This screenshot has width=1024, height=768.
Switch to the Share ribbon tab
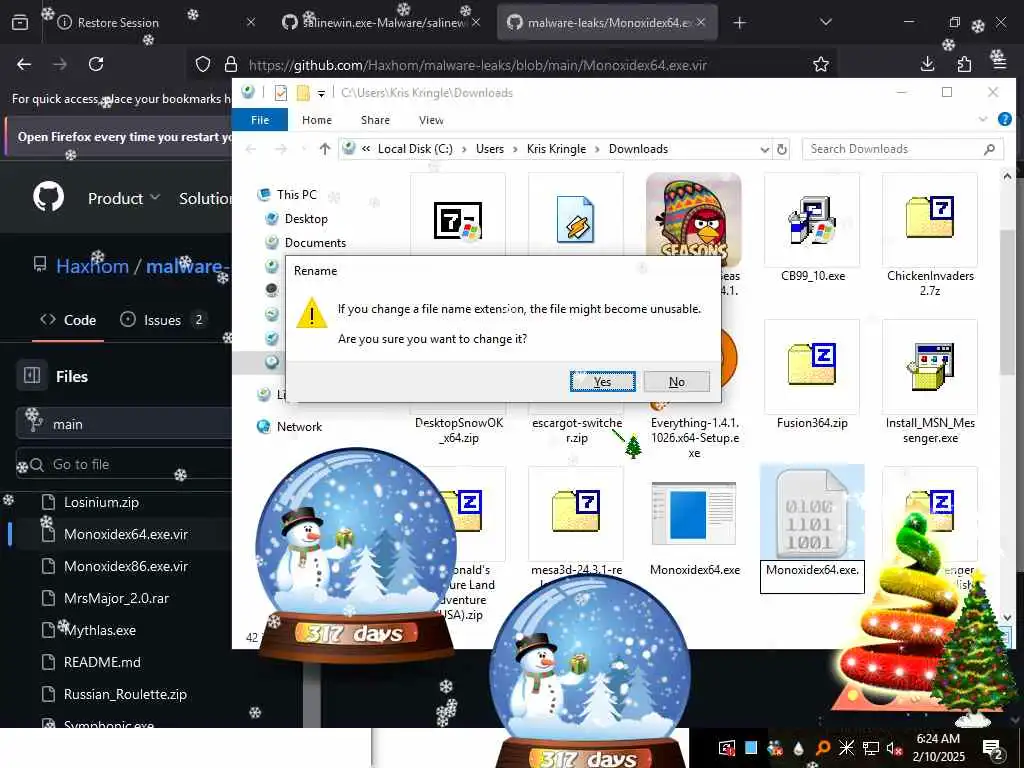(x=375, y=120)
